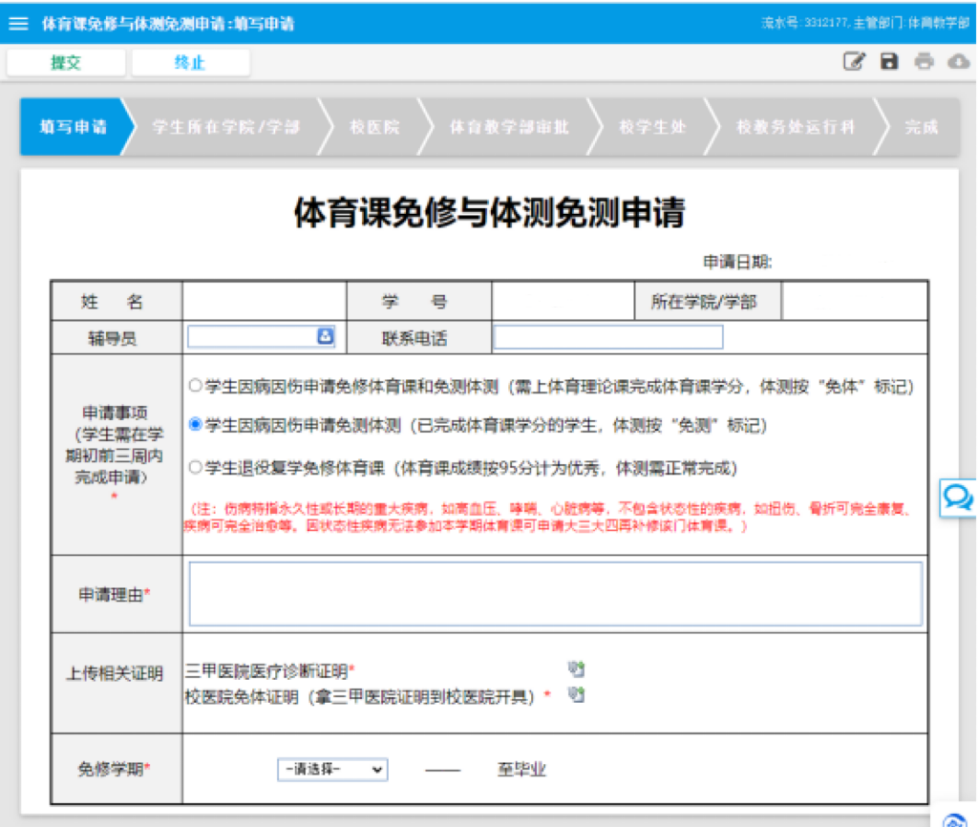Upload 校医院免体证明 attachment icon
The width and height of the screenshot is (978, 827).
(x=575, y=694)
